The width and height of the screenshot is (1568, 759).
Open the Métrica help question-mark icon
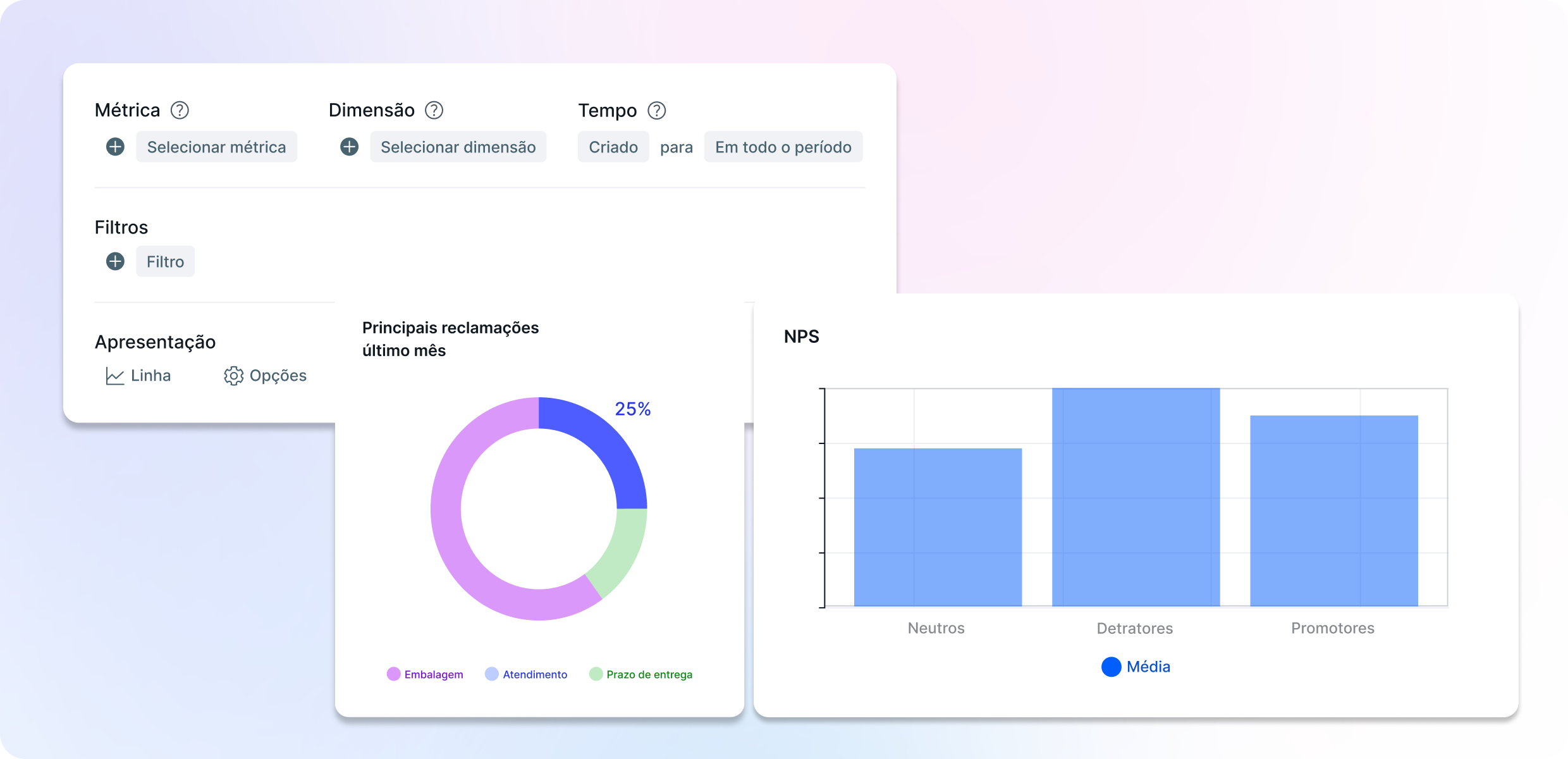point(180,110)
